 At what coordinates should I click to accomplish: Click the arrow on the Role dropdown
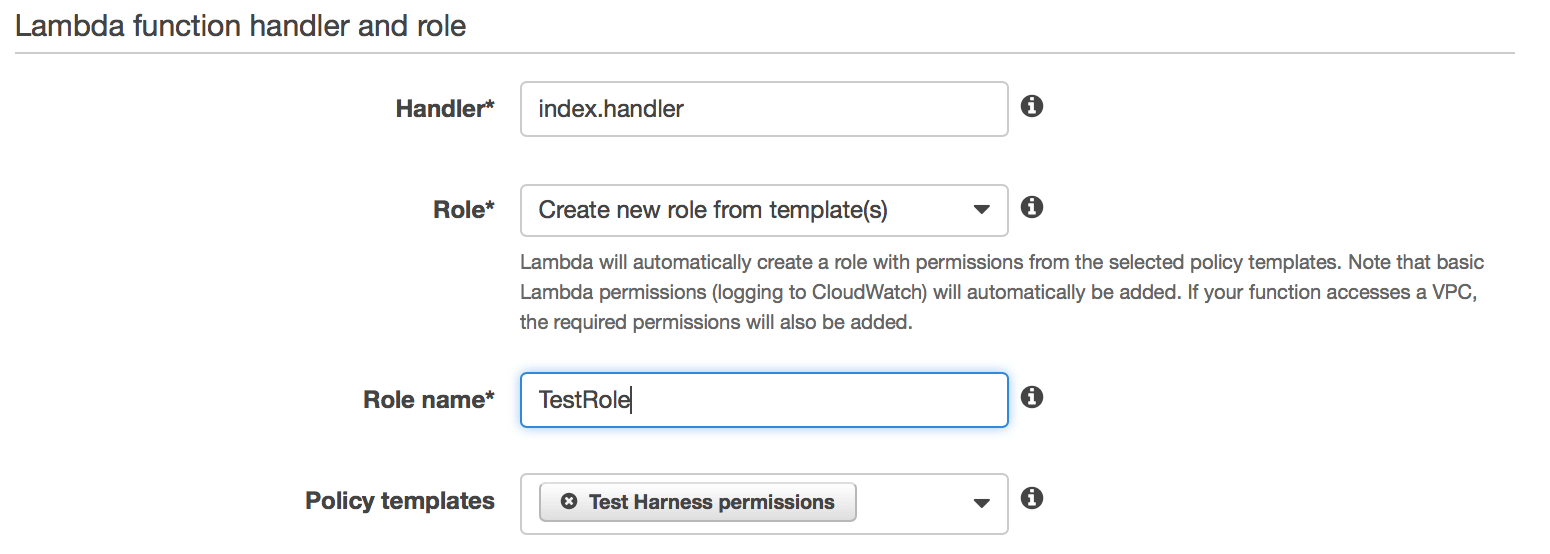[x=982, y=210]
